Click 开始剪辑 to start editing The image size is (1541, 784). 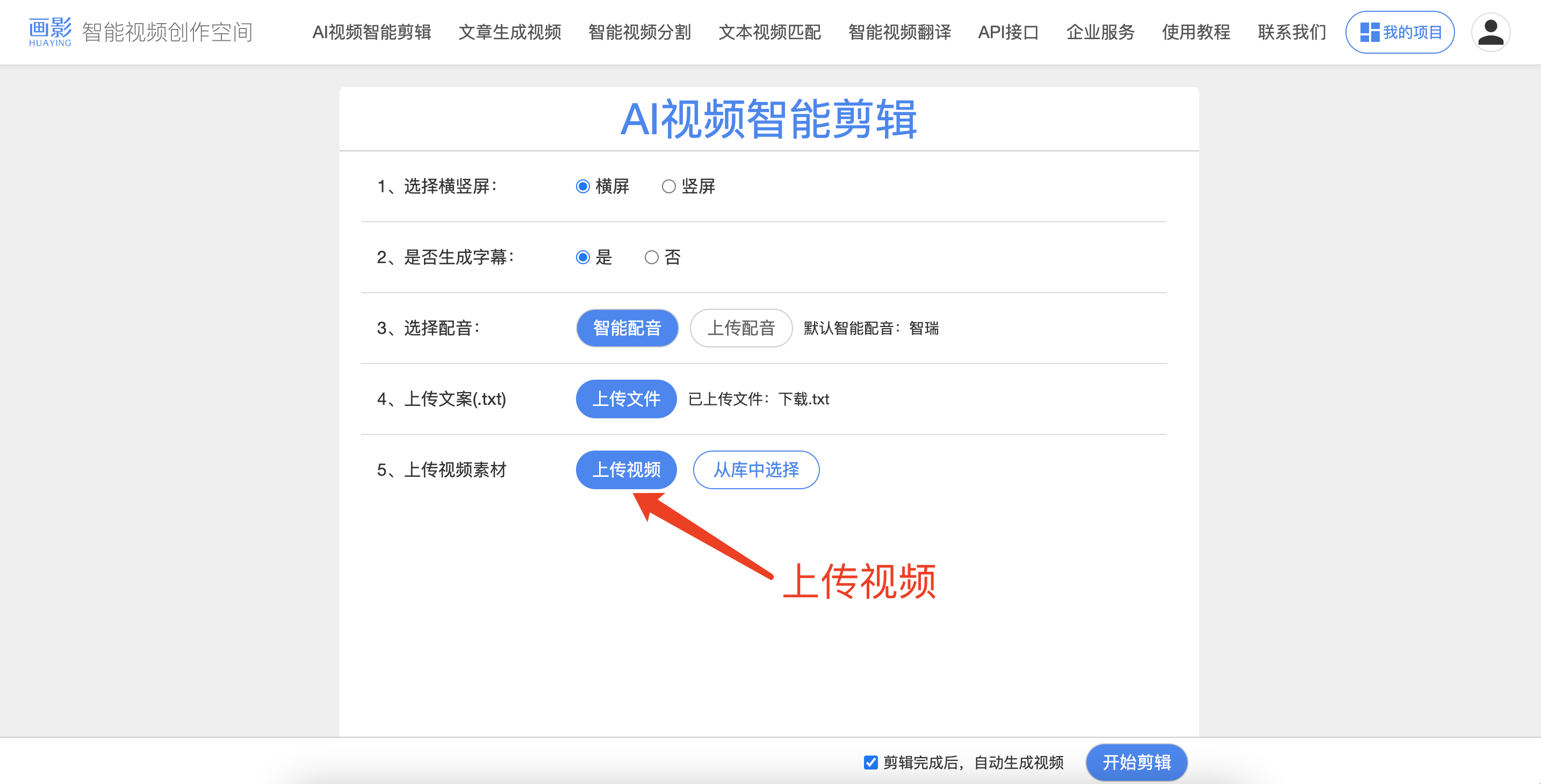pos(1136,763)
